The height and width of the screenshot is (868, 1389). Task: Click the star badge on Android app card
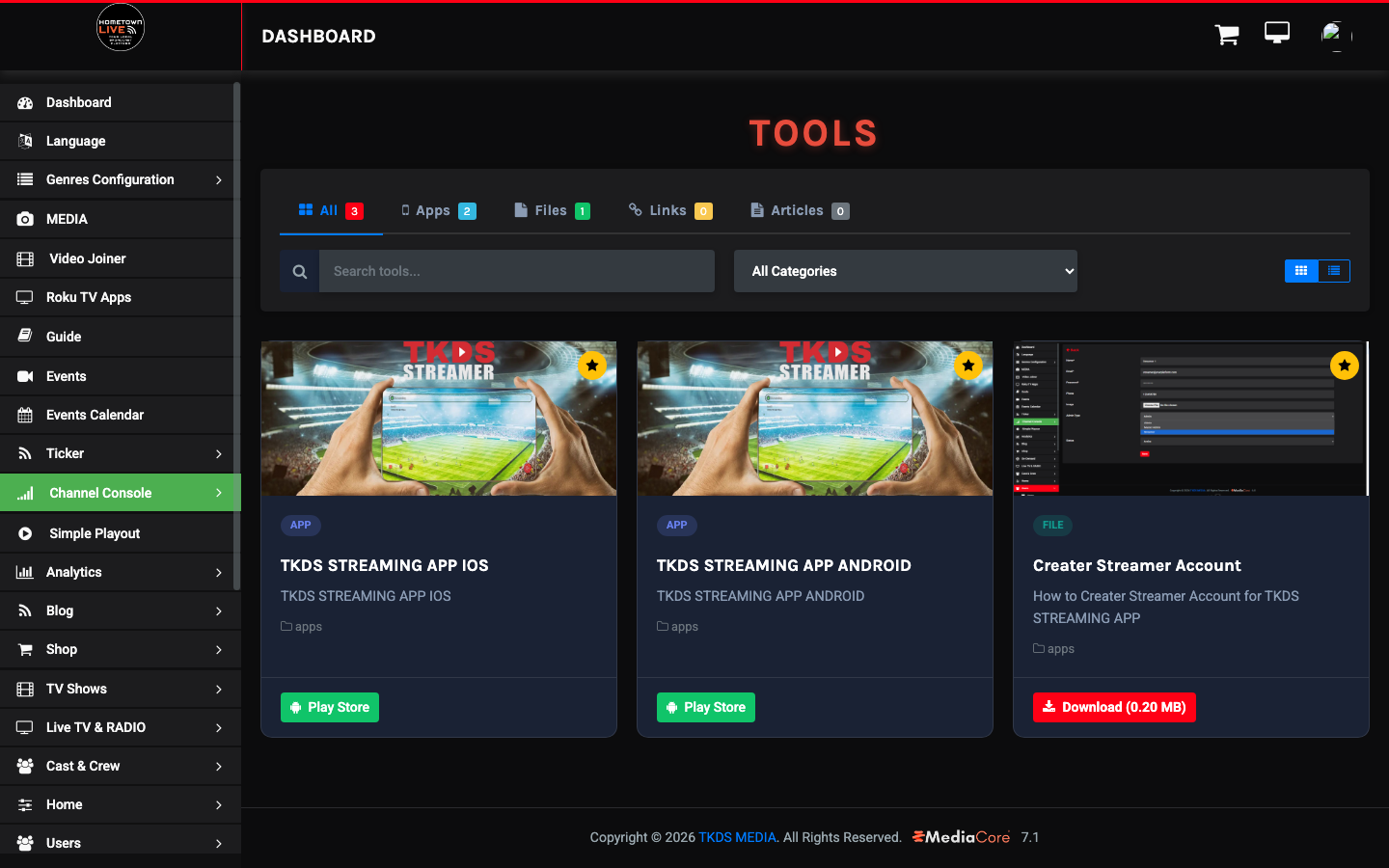[x=968, y=366]
